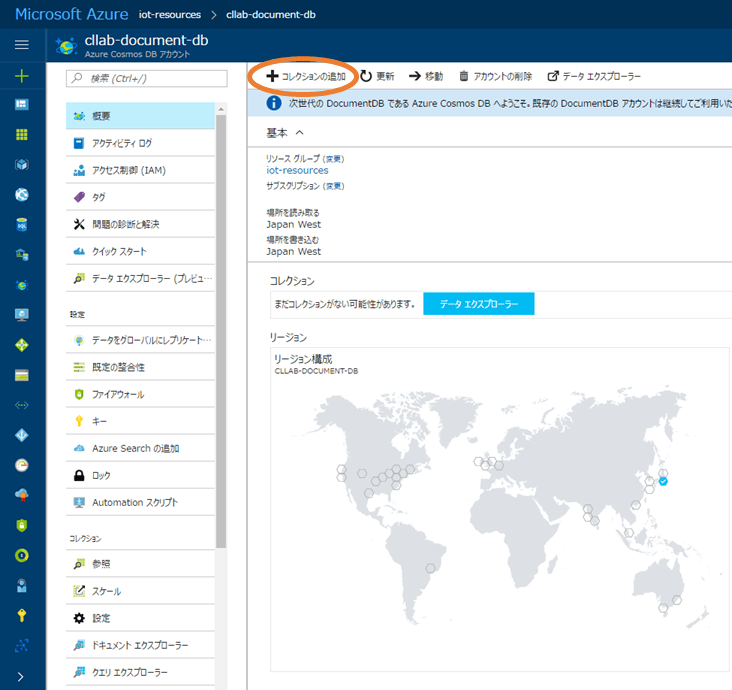
Task: Select クイック スタート menu item
Action: (x=140, y=251)
